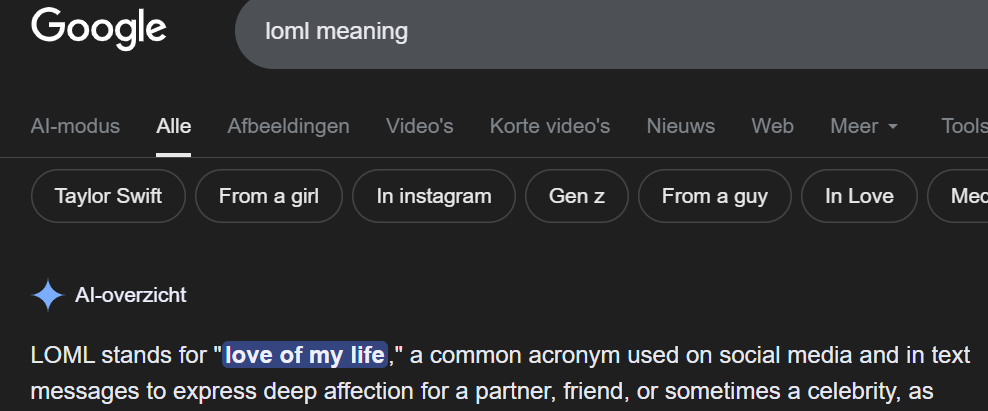Click the AI-overzicht heading label
This screenshot has height=411, width=988.
(130, 295)
